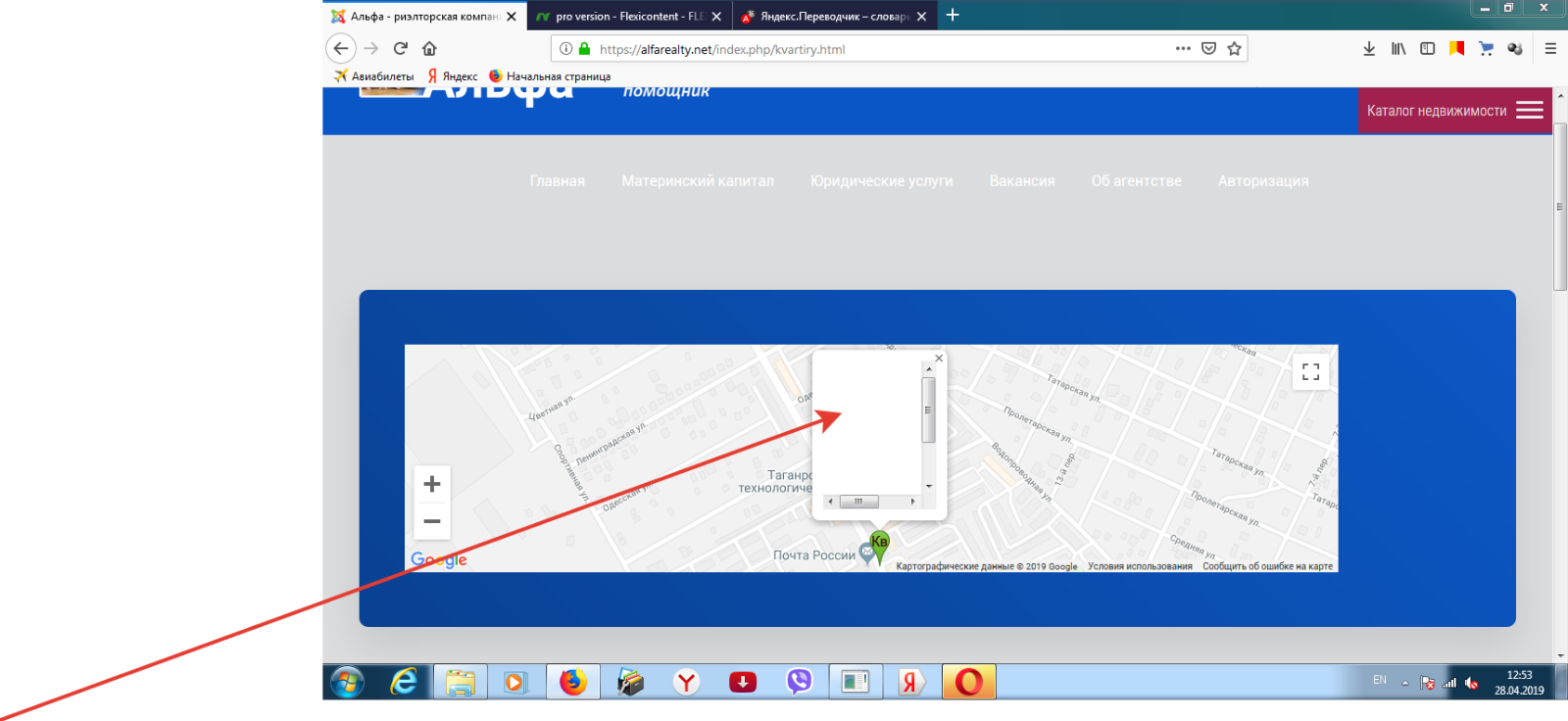1568x721 pixels.
Task: Show the Firefox library icon
Action: (1398, 48)
